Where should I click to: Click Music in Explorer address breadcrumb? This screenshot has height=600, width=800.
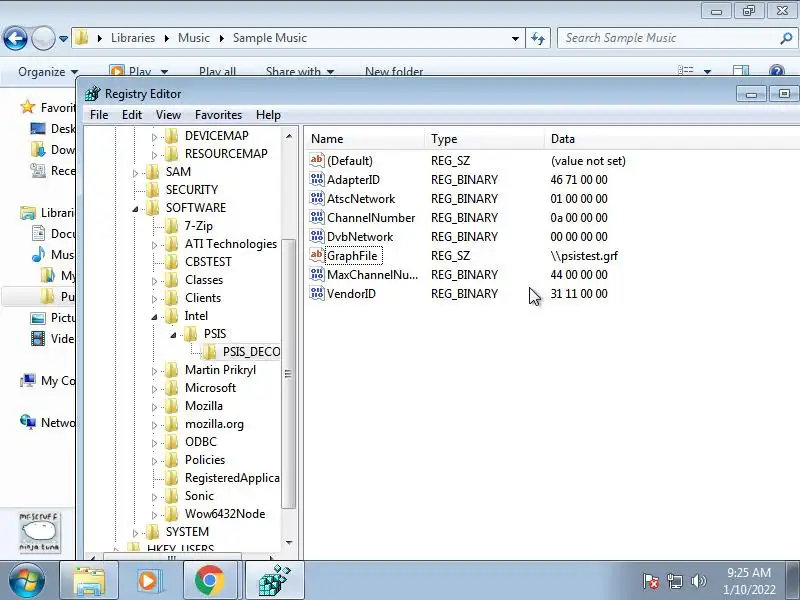coord(193,38)
